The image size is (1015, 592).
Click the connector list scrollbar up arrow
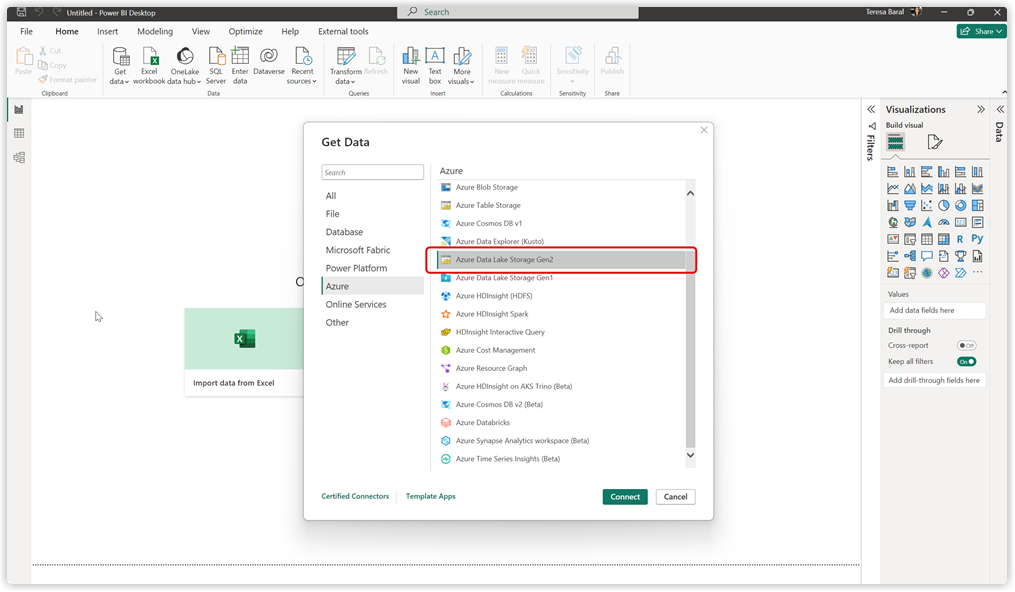click(x=690, y=193)
